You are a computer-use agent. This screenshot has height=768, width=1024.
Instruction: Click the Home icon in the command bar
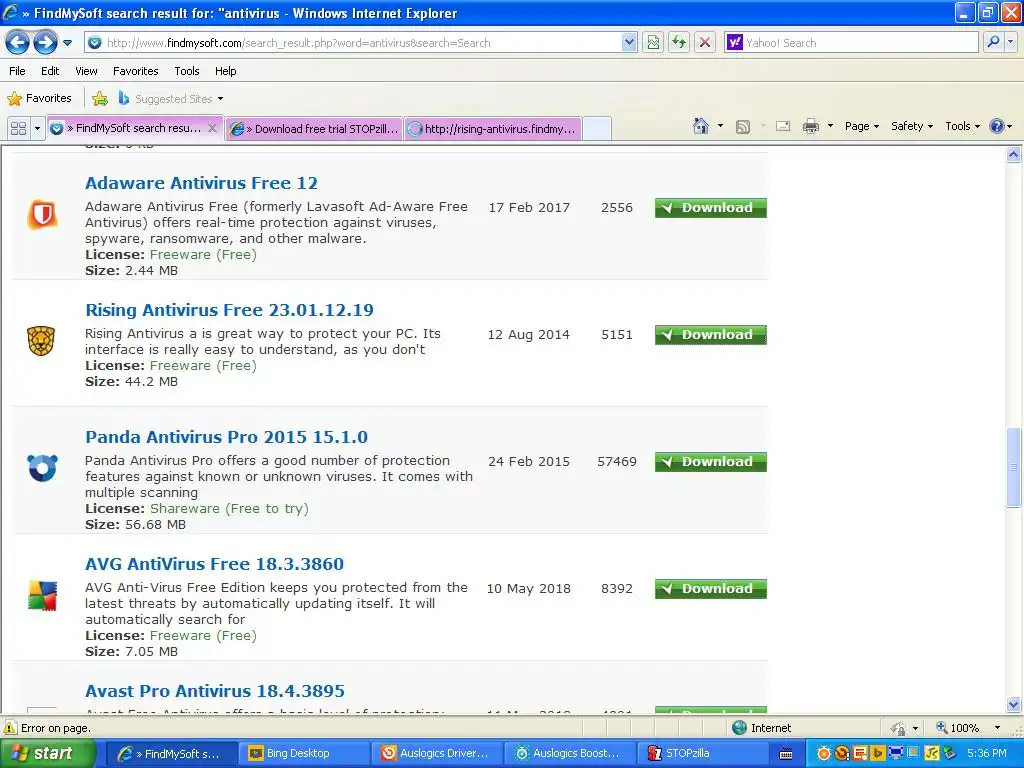(x=701, y=126)
